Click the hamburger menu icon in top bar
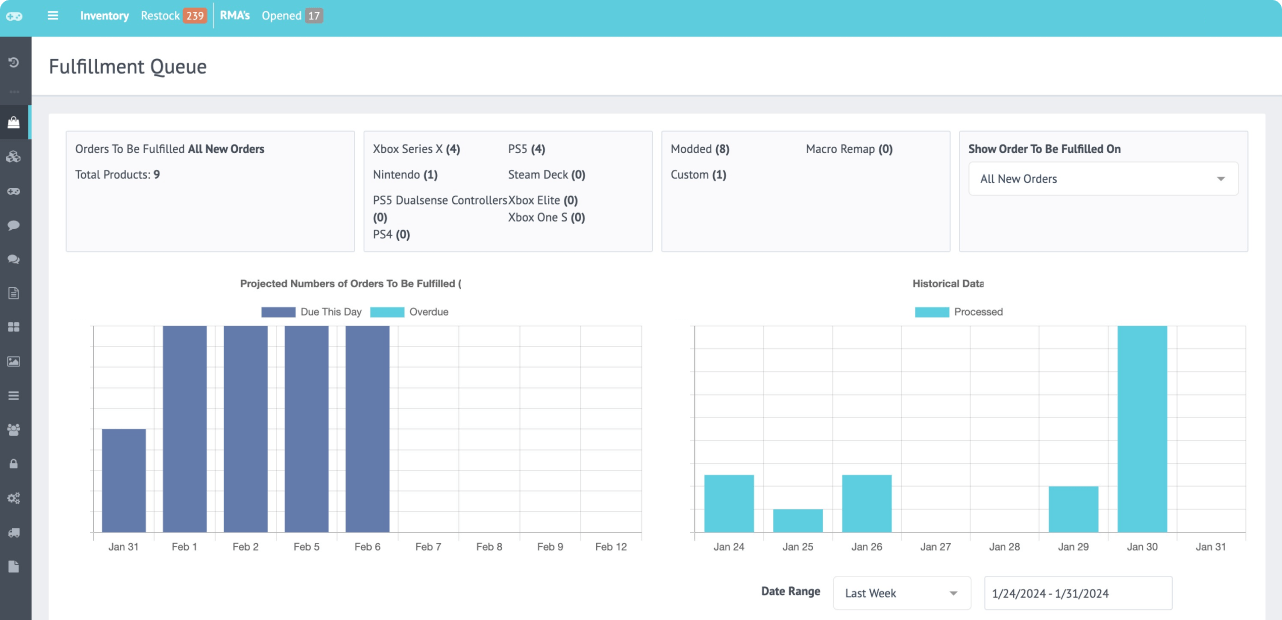Viewport: 1282px width, 620px height. click(53, 16)
